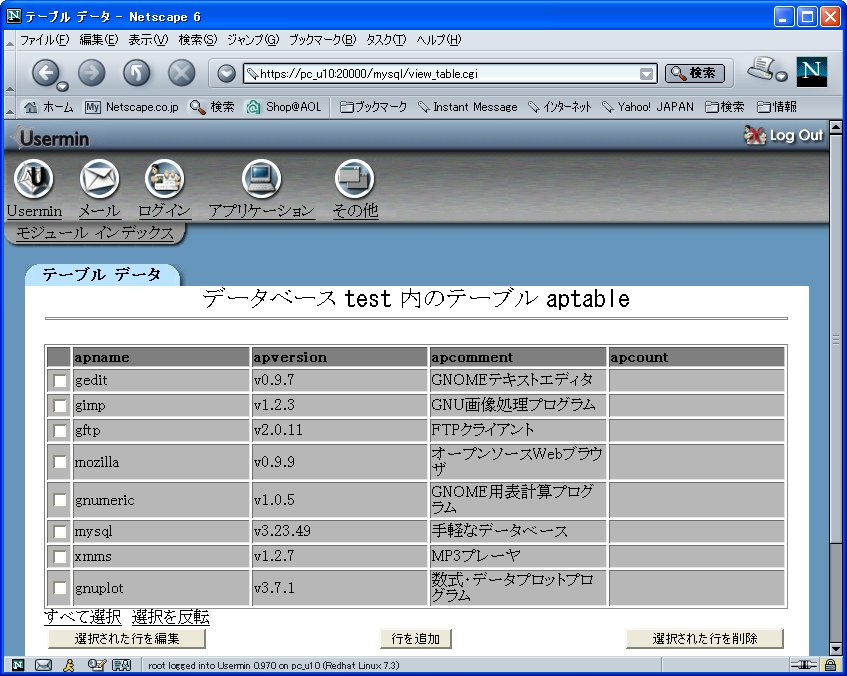Click the すべて選択 link
This screenshot has height=676, width=847.
[83, 617]
